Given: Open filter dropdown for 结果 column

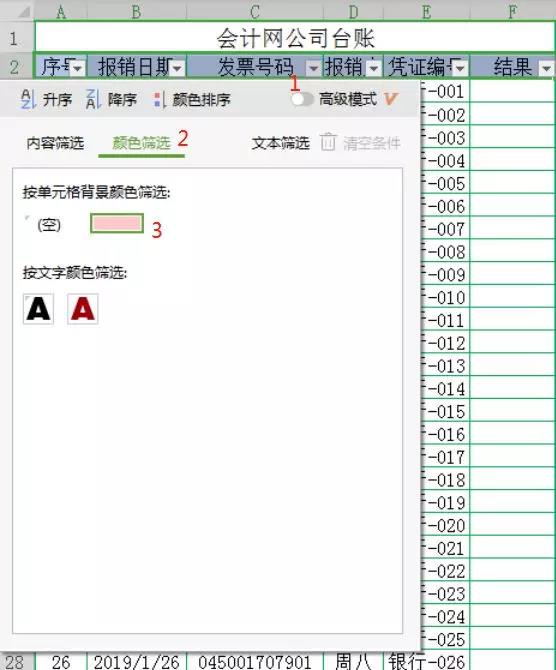Looking at the screenshot, I should click(546, 68).
